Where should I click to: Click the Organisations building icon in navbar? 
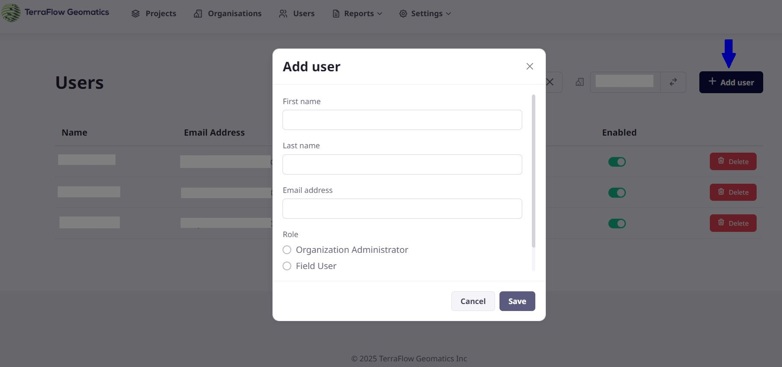[198, 14]
